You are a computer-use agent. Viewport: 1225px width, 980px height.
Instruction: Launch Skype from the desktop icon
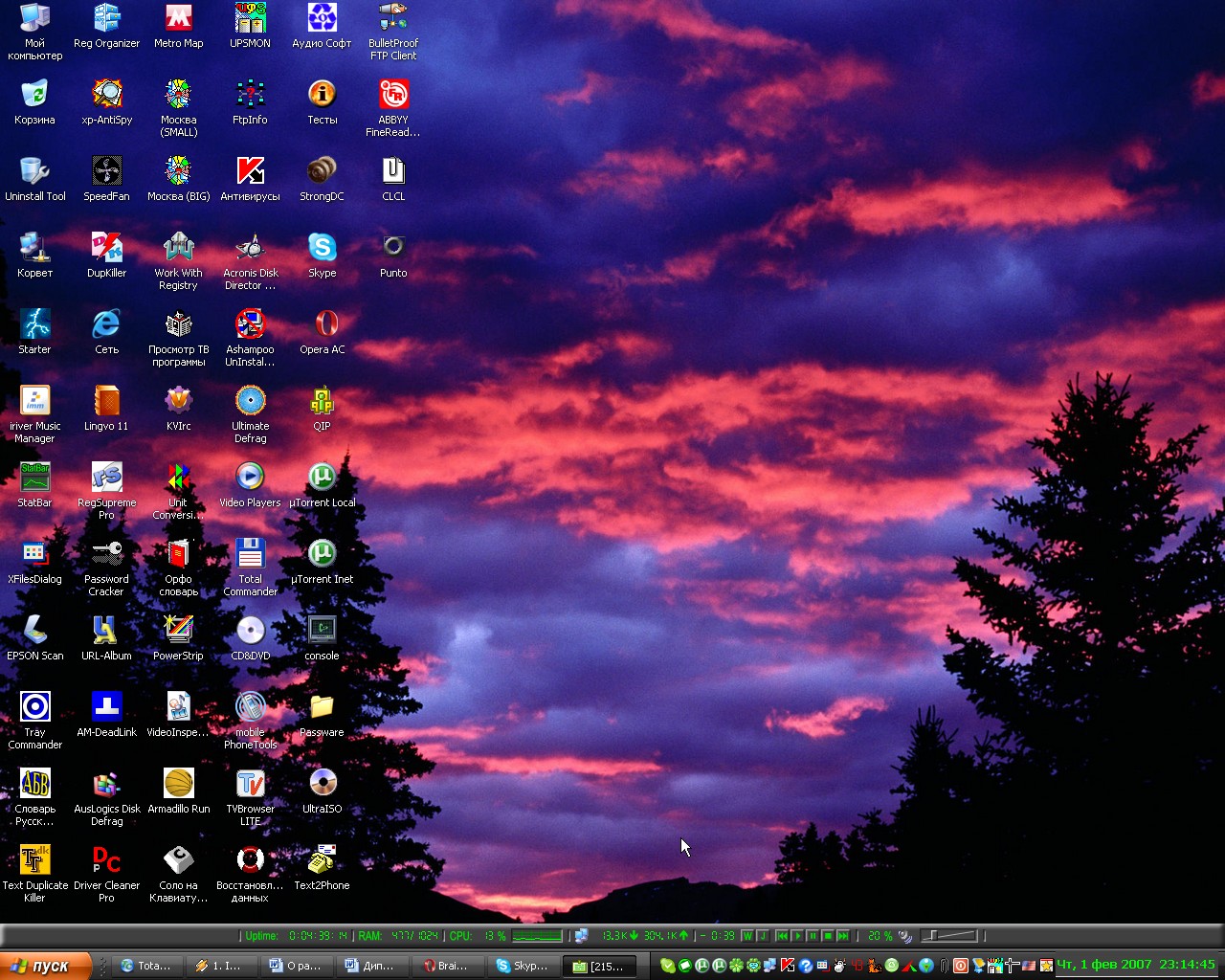[x=322, y=249]
